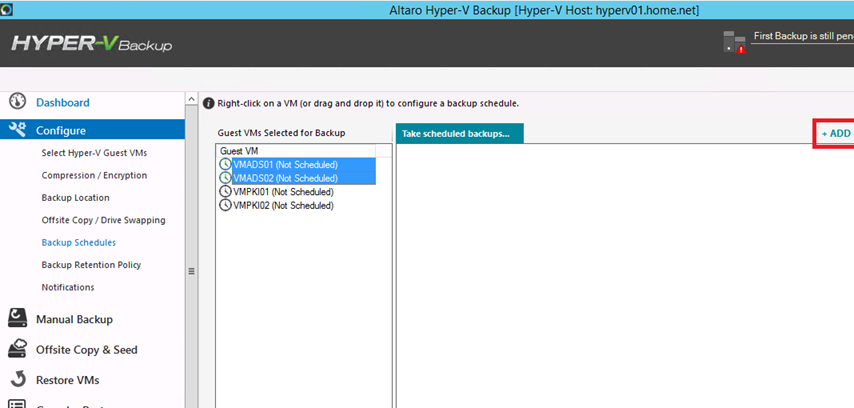This screenshot has width=854, height=408.
Task: Click the Dashboard gauge icon
Action: [x=17, y=101]
